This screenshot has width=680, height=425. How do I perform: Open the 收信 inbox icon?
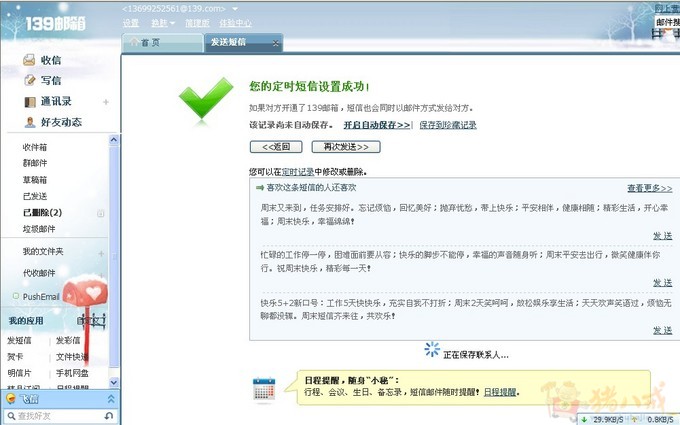coord(29,60)
